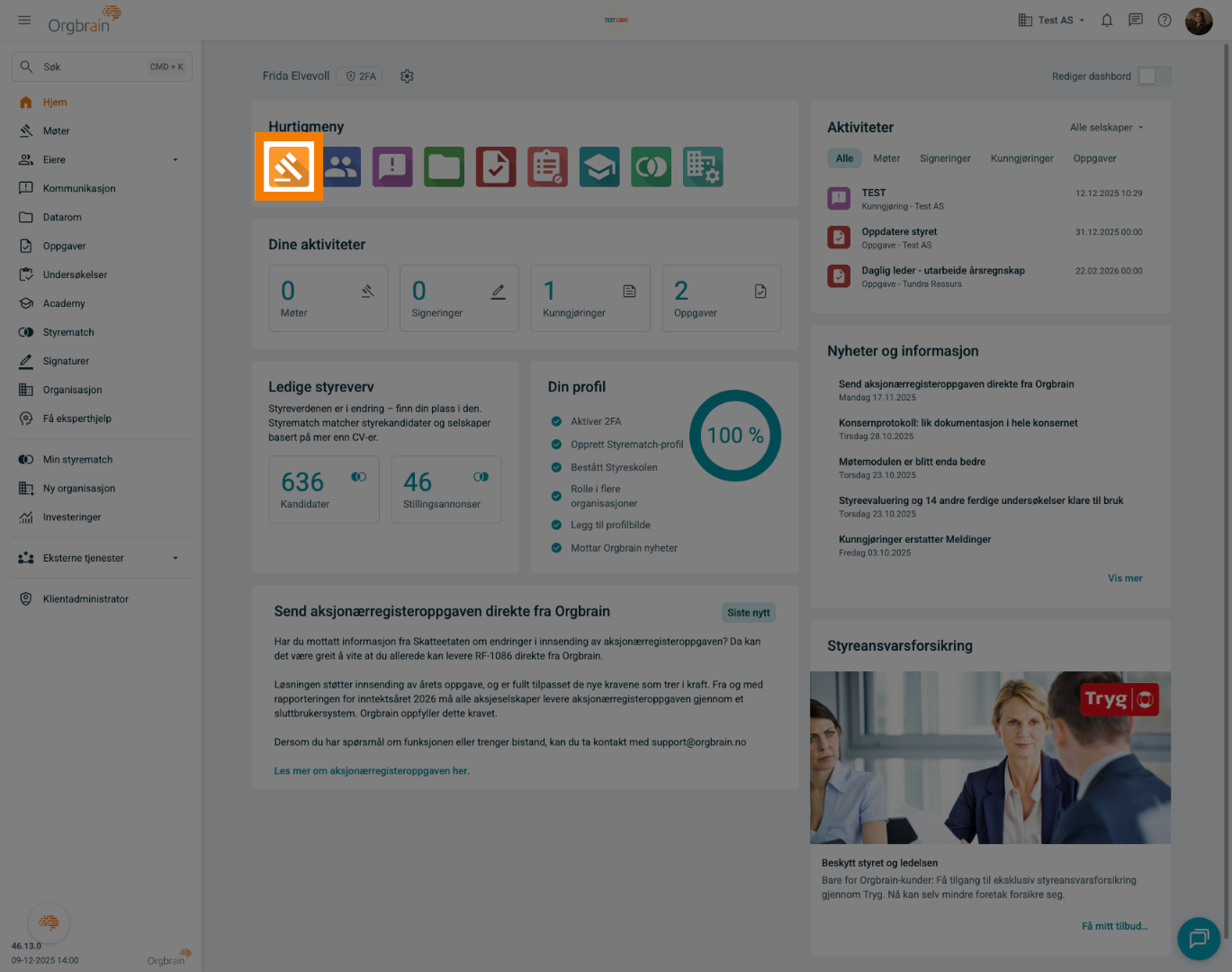Open the chat widget bubble

[x=1199, y=939]
